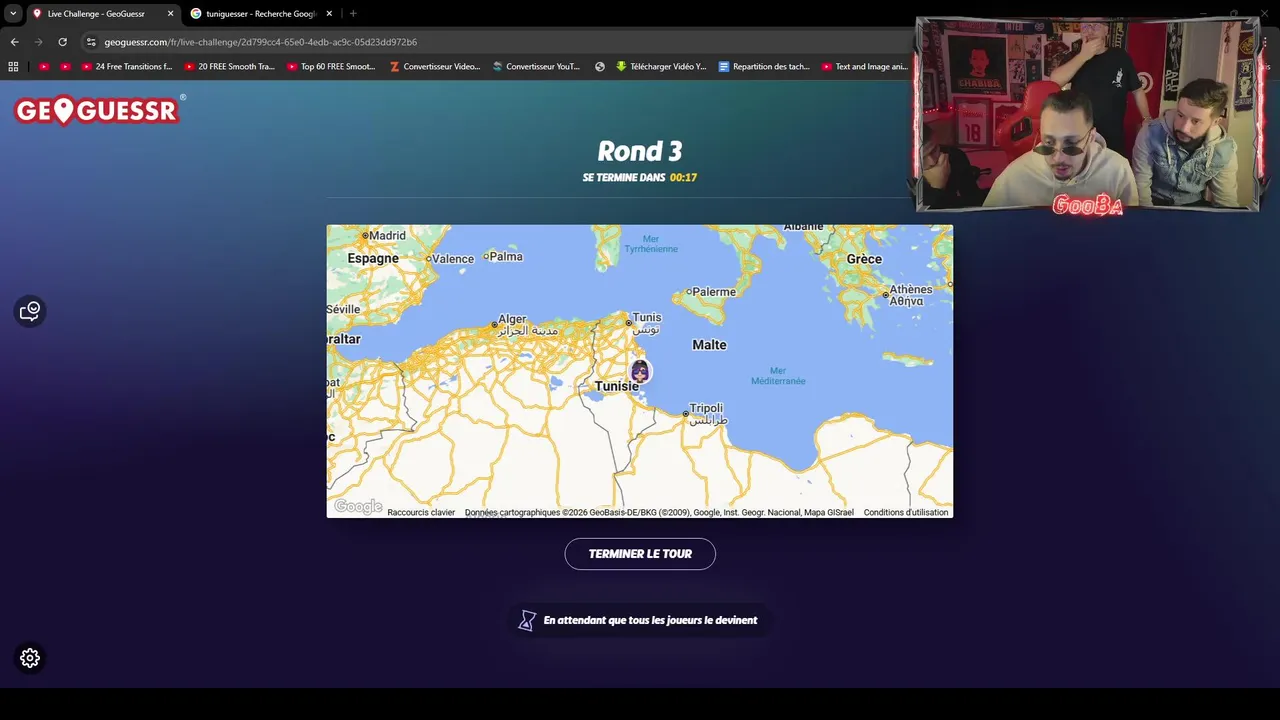The image size is (1280, 720).
Task: Open first YouTube bookmark icon
Action: (x=43, y=67)
